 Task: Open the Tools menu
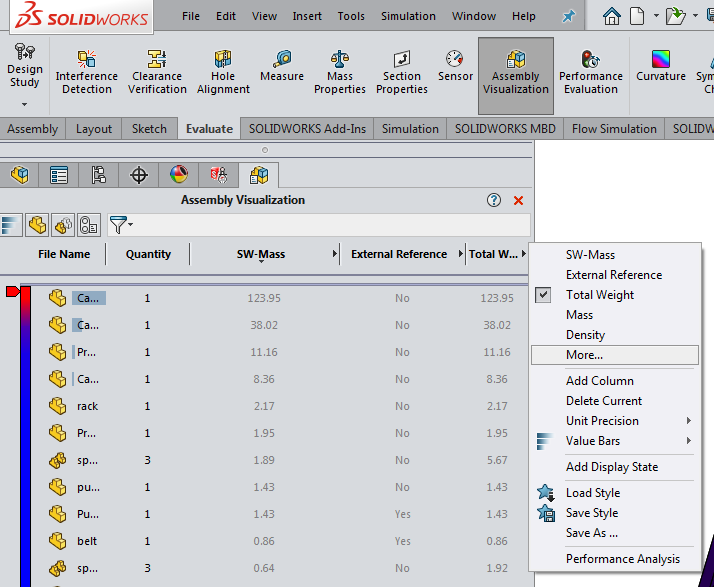351,16
